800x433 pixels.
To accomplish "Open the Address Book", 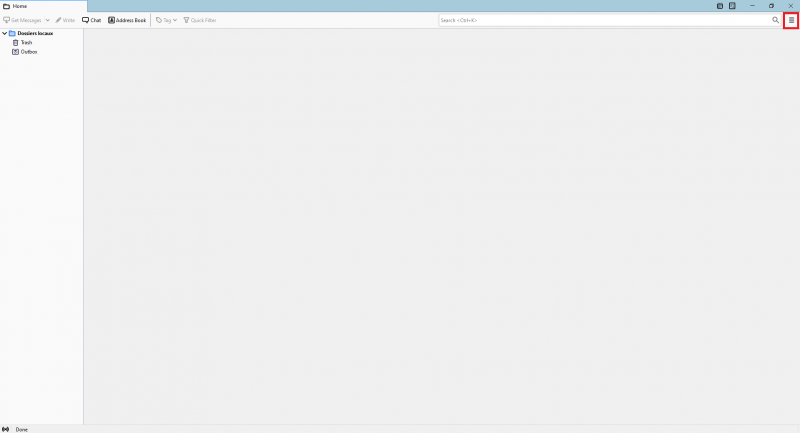I will pyautogui.click(x=127, y=20).
